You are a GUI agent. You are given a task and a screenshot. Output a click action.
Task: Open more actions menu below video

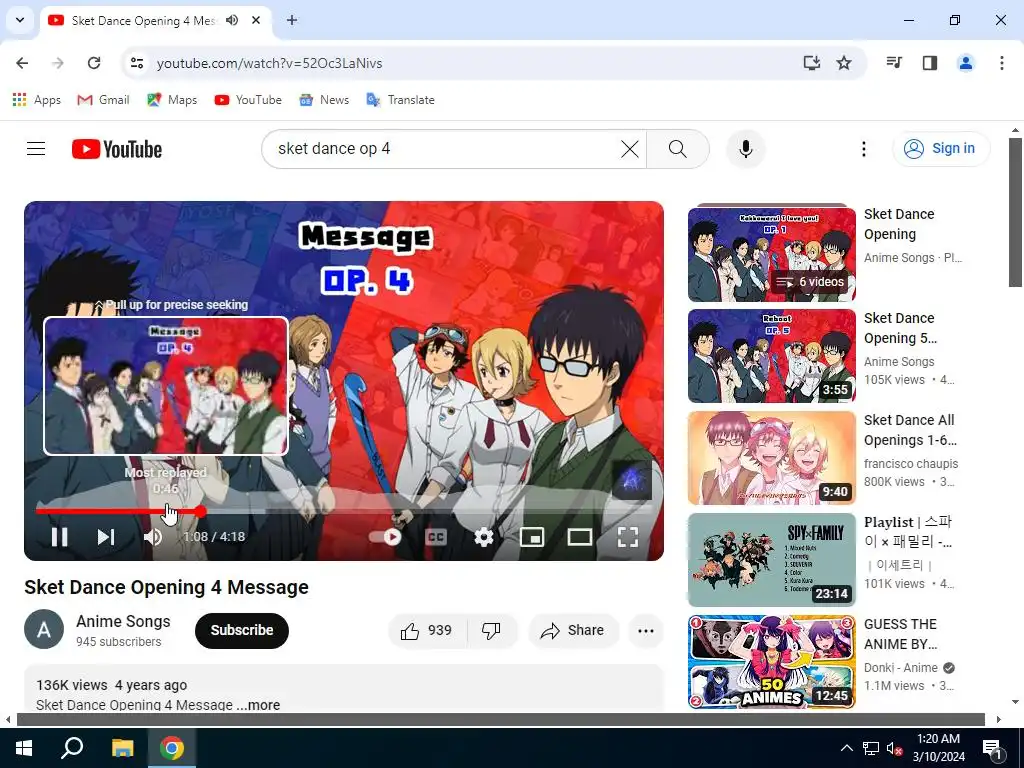646,631
